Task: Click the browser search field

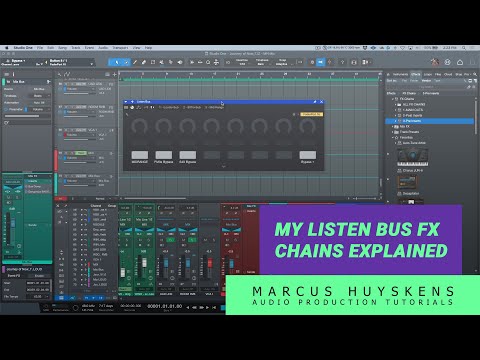Action: [x=426, y=87]
